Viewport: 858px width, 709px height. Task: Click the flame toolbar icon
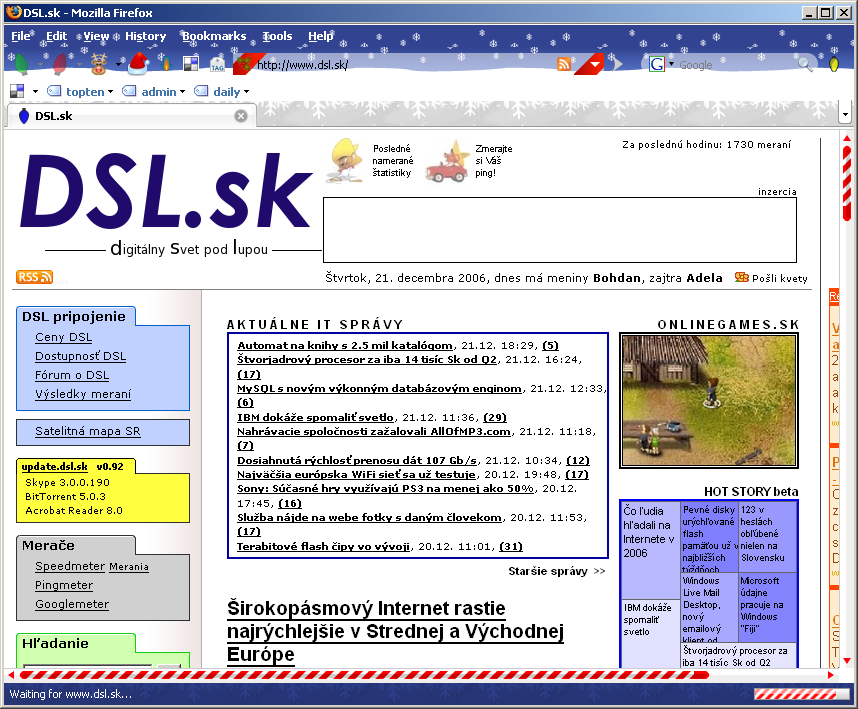click(x=167, y=64)
